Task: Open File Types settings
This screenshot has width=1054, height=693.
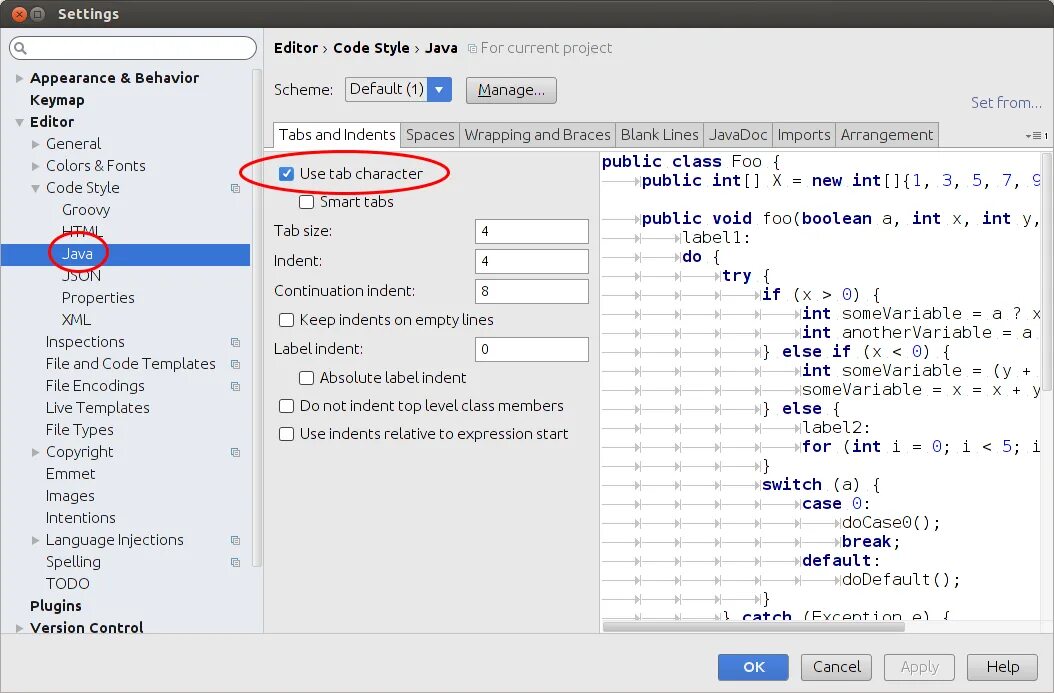Action: [x=79, y=430]
